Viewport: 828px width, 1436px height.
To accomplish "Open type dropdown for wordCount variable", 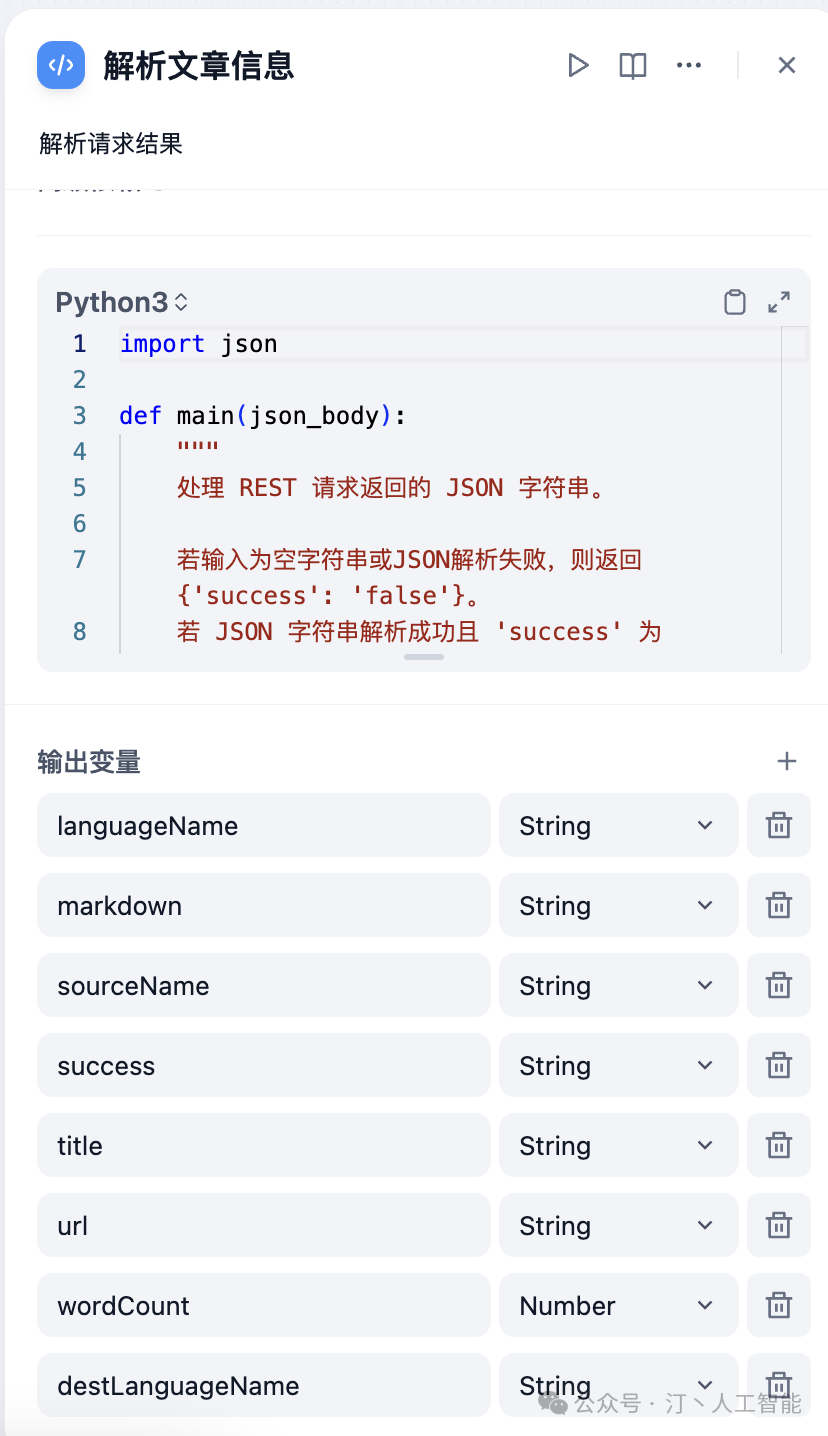I will (618, 1306).
